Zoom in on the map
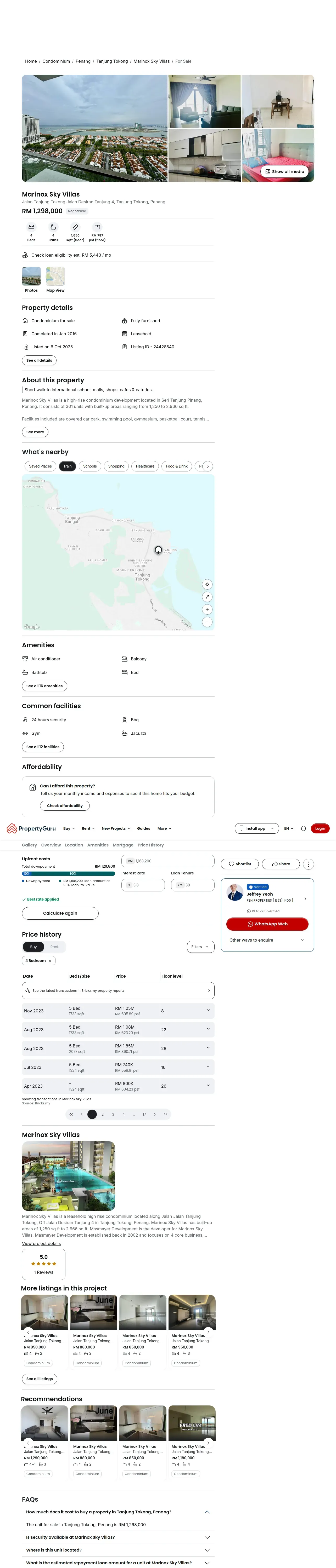Image resolution: width=336 pixels, height=1568 pixels. tap(207, 609)
